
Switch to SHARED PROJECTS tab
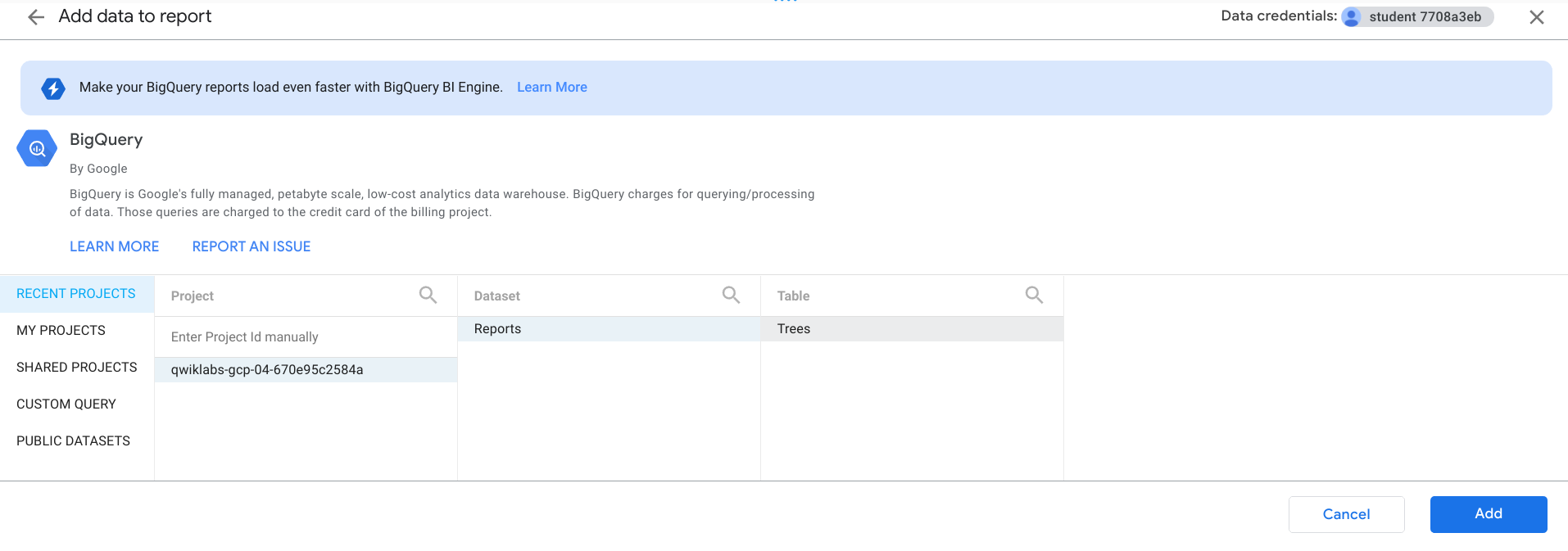[x=77, y=368]
